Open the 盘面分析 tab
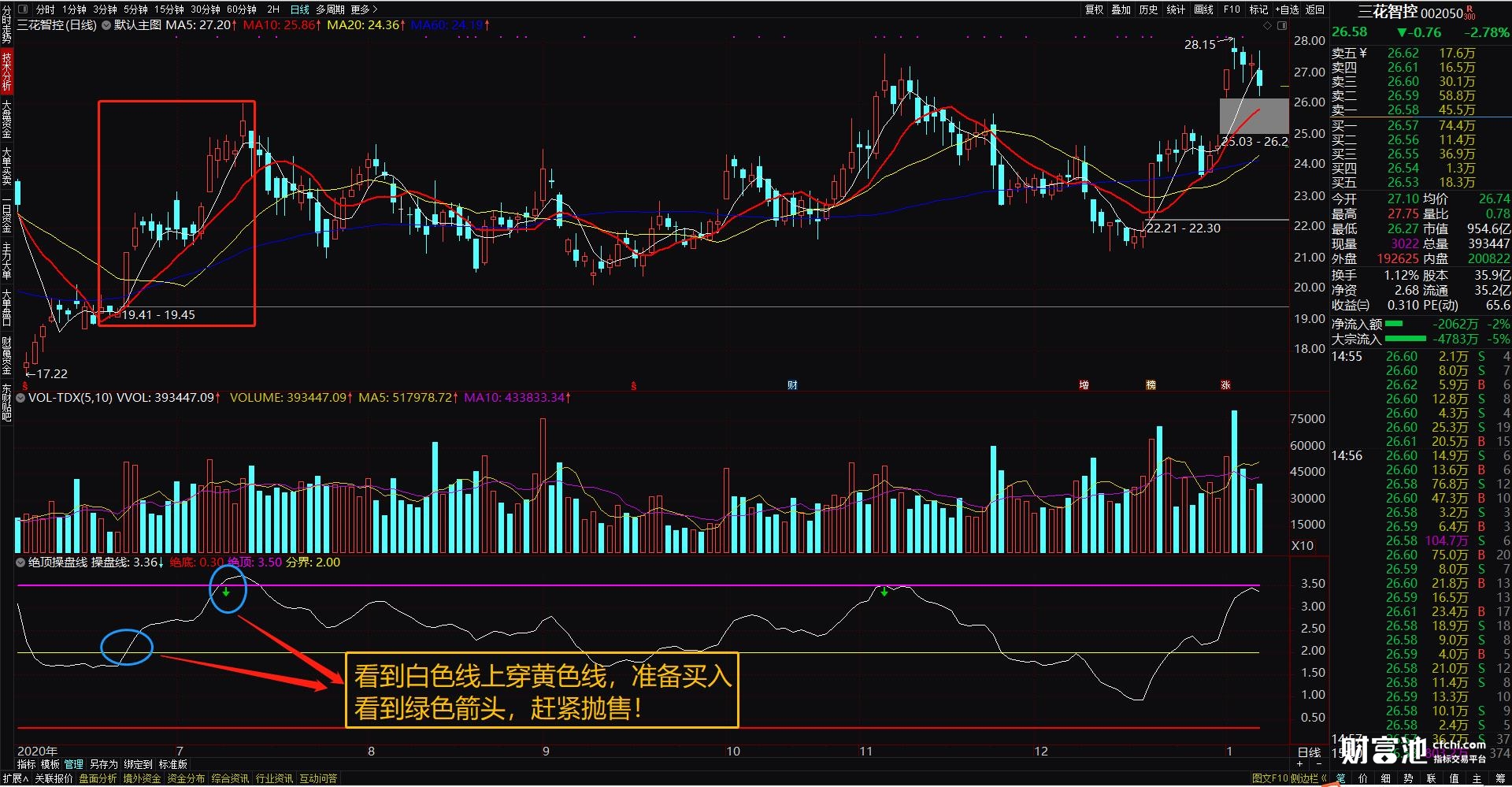The height and width of the screenshot is (787, 1512). point(98,778)
